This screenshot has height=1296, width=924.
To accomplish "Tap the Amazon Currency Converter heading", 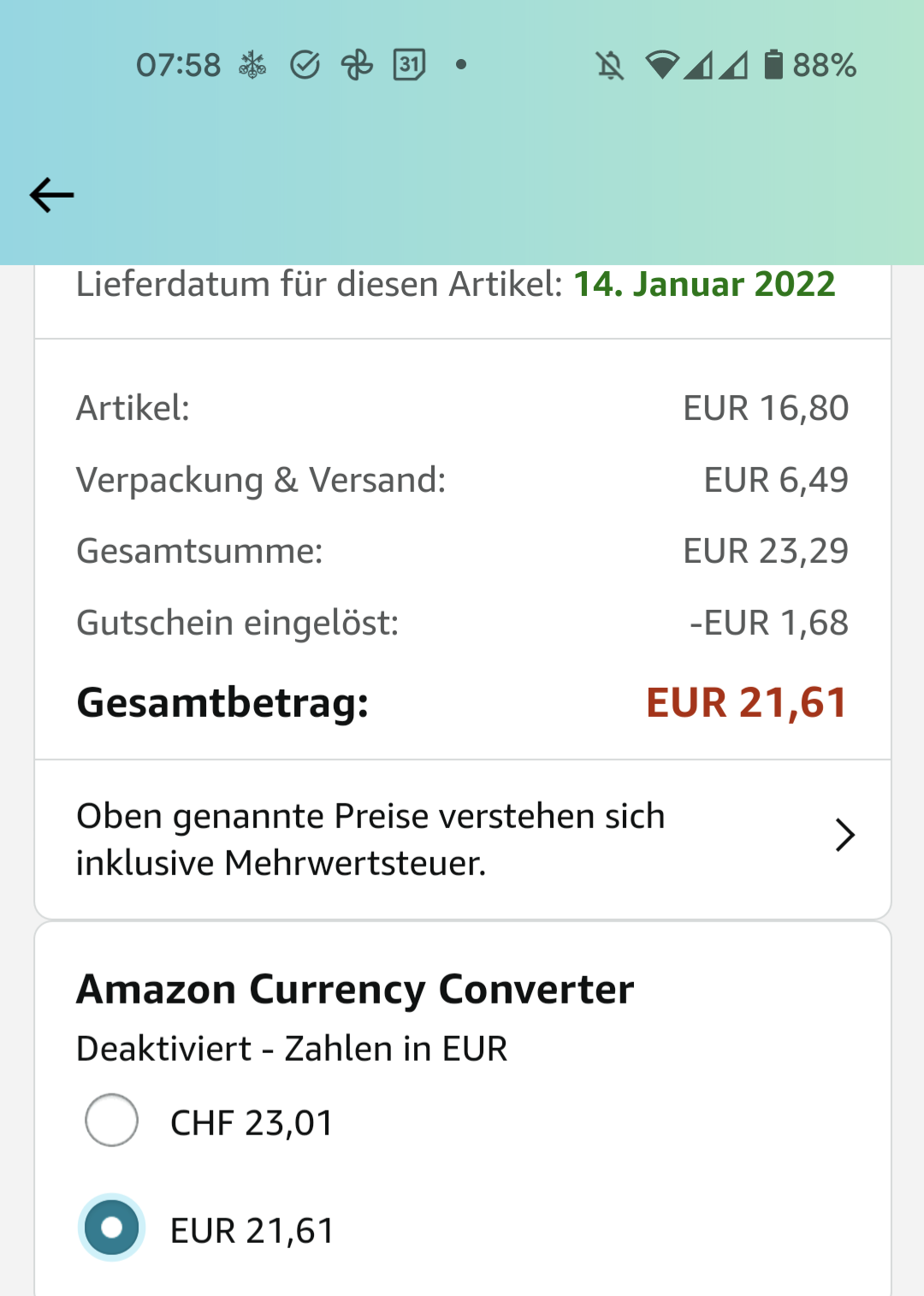I will pos(355,989).
